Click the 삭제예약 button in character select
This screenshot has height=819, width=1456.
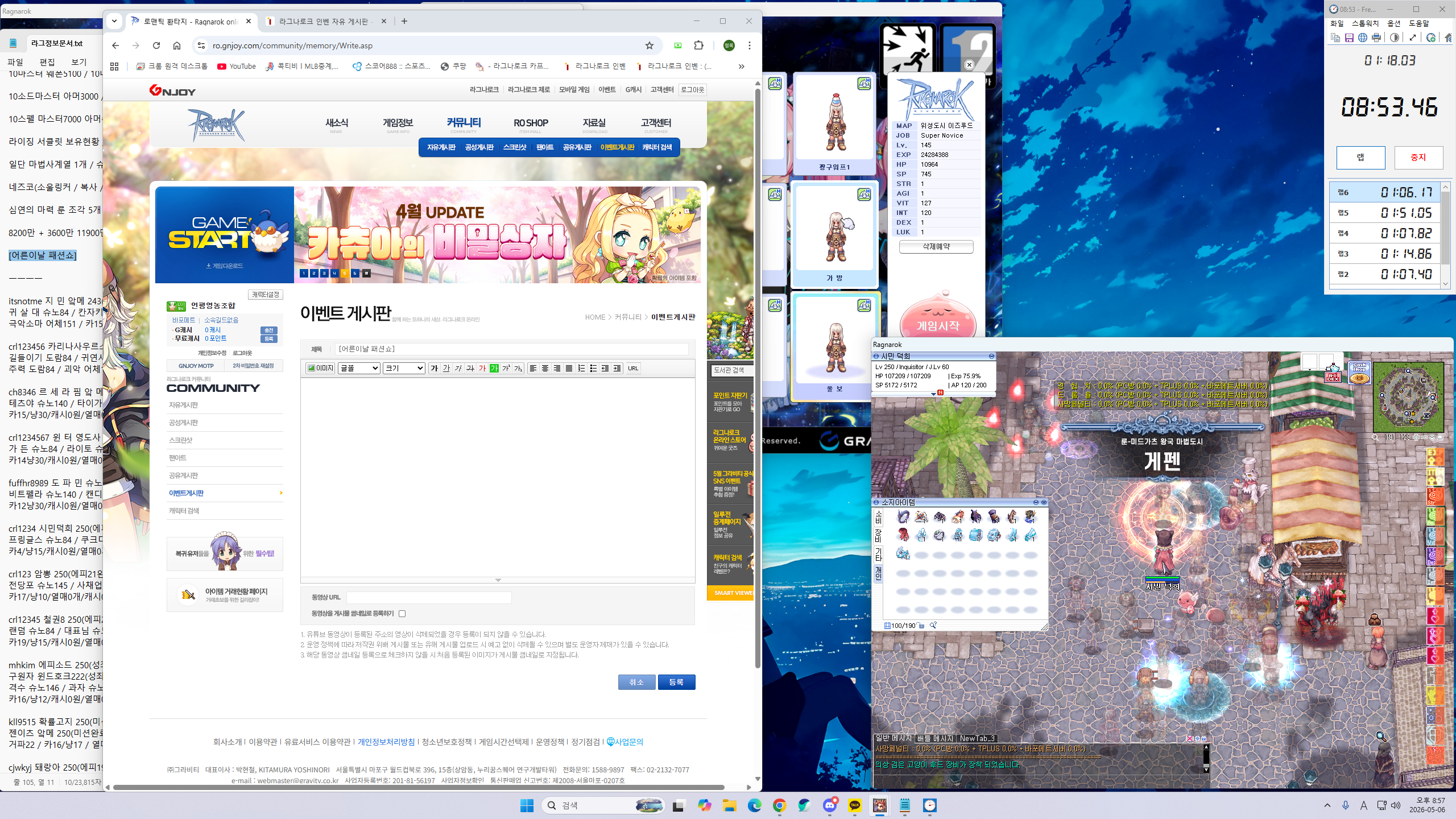tap(936, 247)
